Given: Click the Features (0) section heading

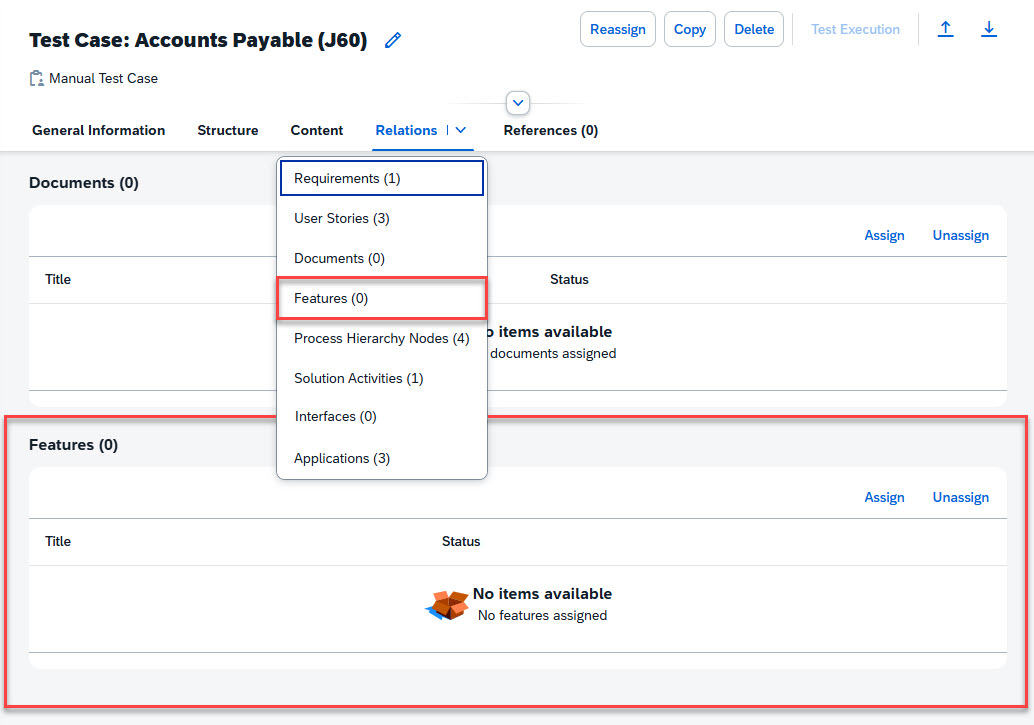Looking at the screenshot, I should pos(73,445).
